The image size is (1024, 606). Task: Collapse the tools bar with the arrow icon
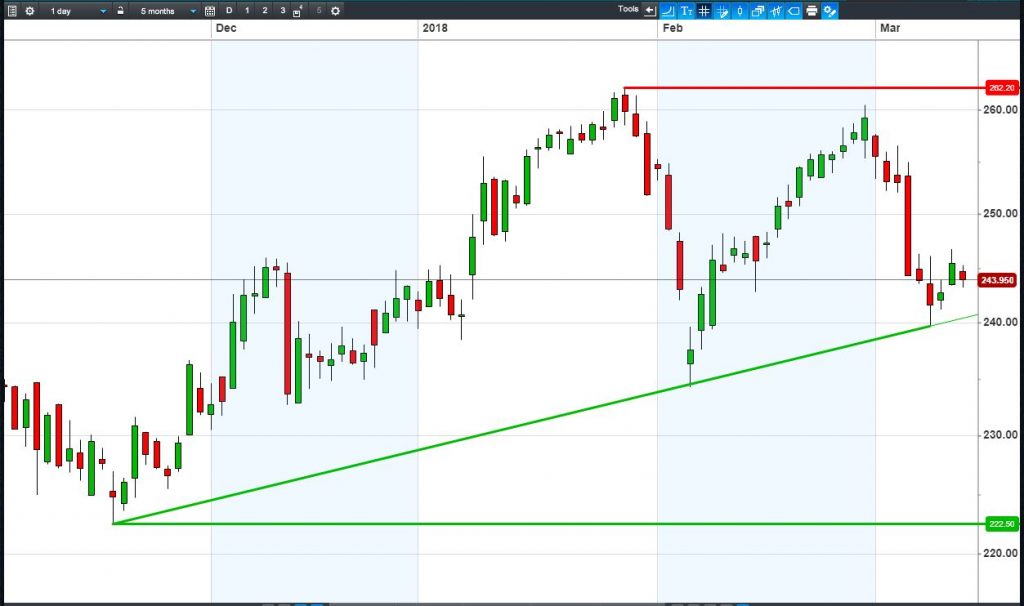650,10
